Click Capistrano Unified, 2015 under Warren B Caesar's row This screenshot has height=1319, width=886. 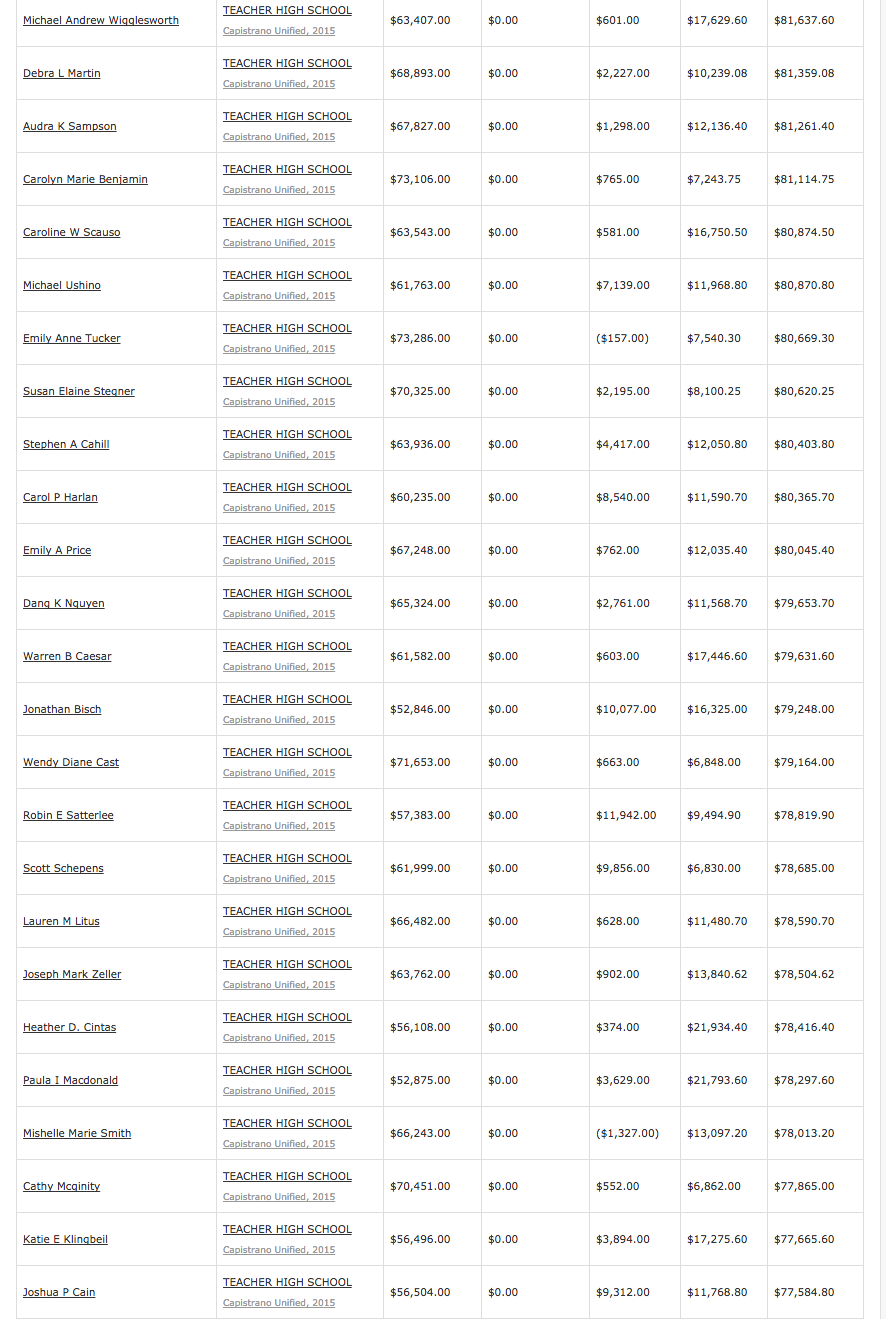(x=279, y=667)
